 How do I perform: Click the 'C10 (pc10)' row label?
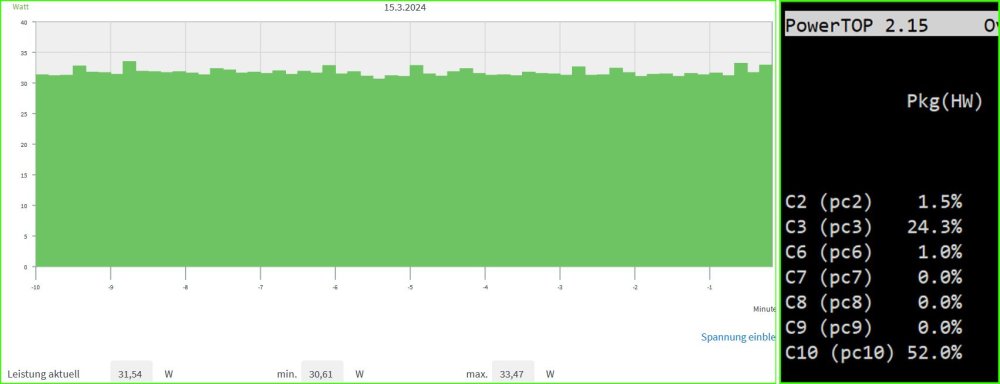click(x=840, y=352)
